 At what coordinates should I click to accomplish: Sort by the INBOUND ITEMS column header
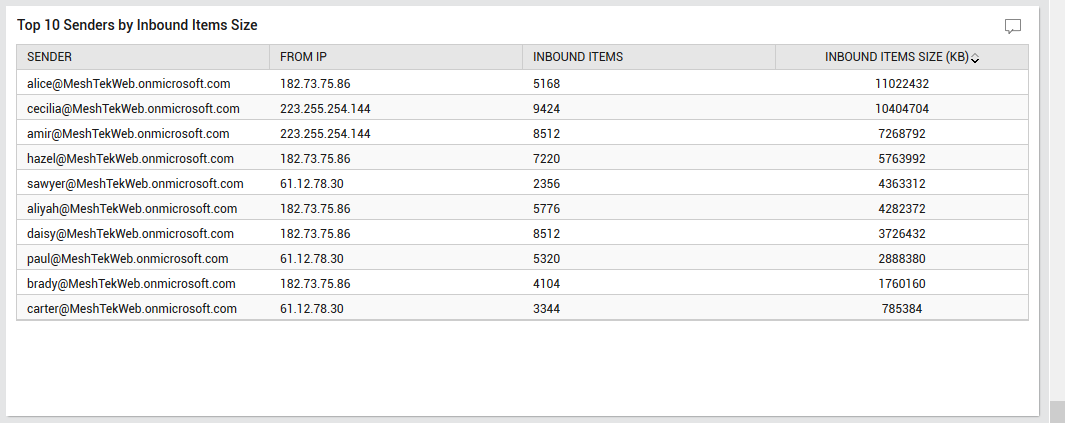pos(578,57)
